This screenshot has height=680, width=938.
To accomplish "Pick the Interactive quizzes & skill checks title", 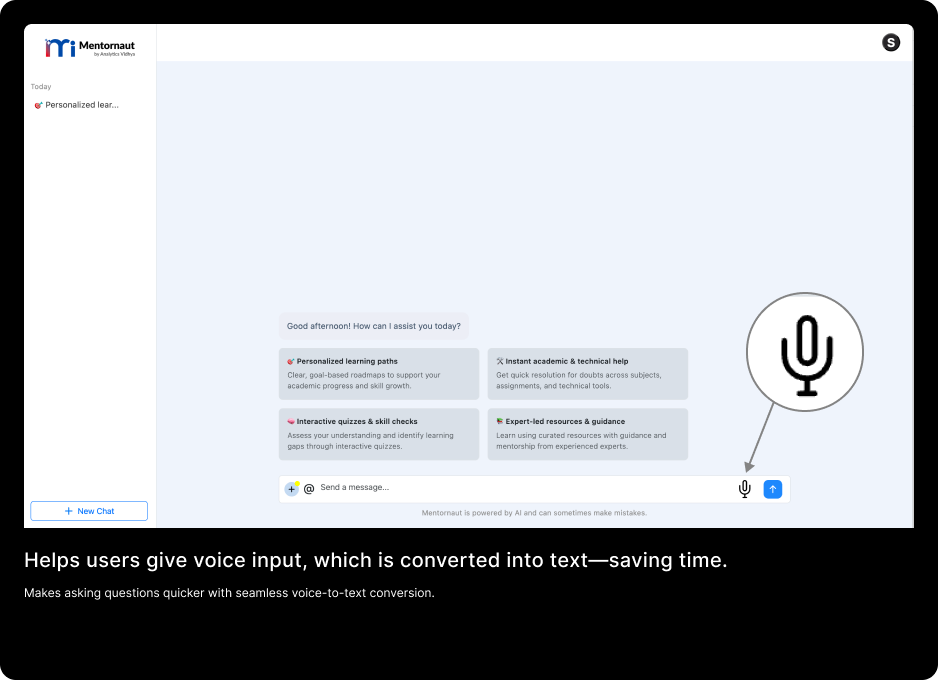I will click(357, 421).
